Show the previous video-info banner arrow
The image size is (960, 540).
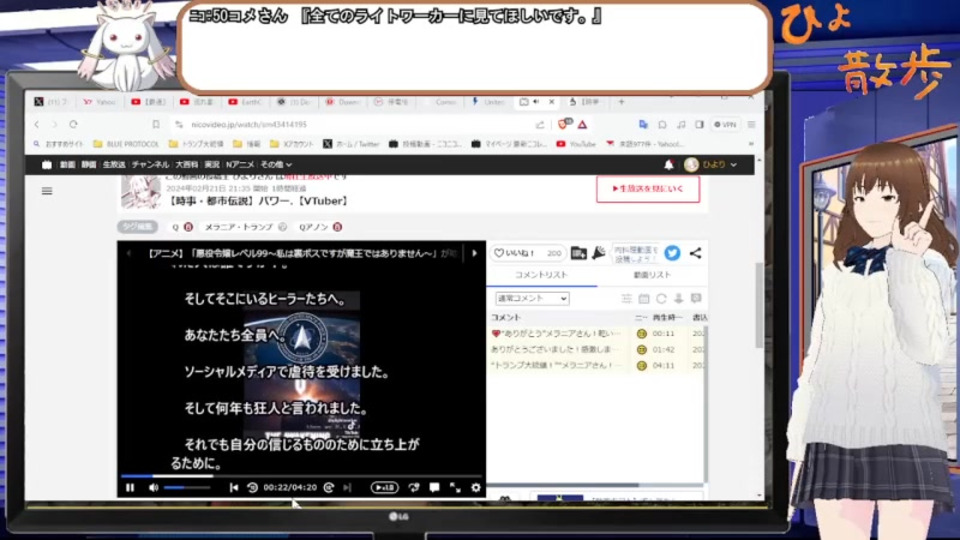coord(129,253)
